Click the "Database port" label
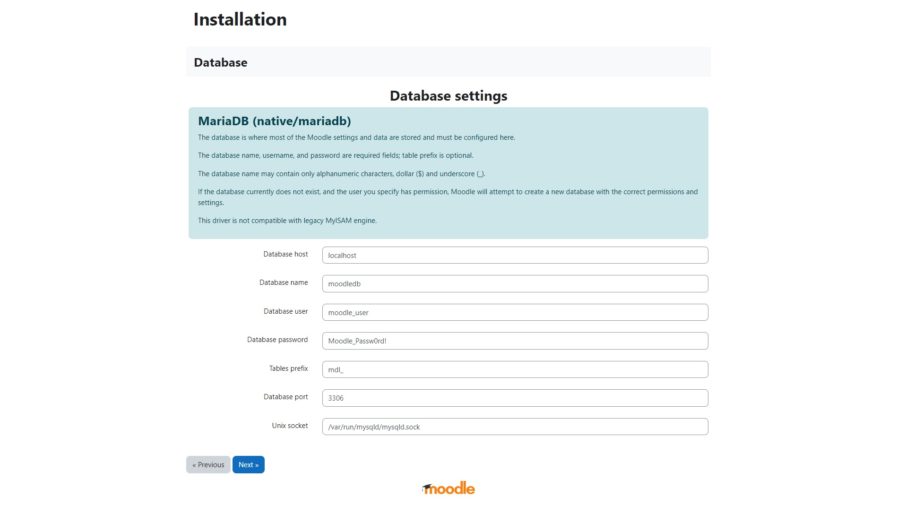897x505 pixels. point(285,397)
